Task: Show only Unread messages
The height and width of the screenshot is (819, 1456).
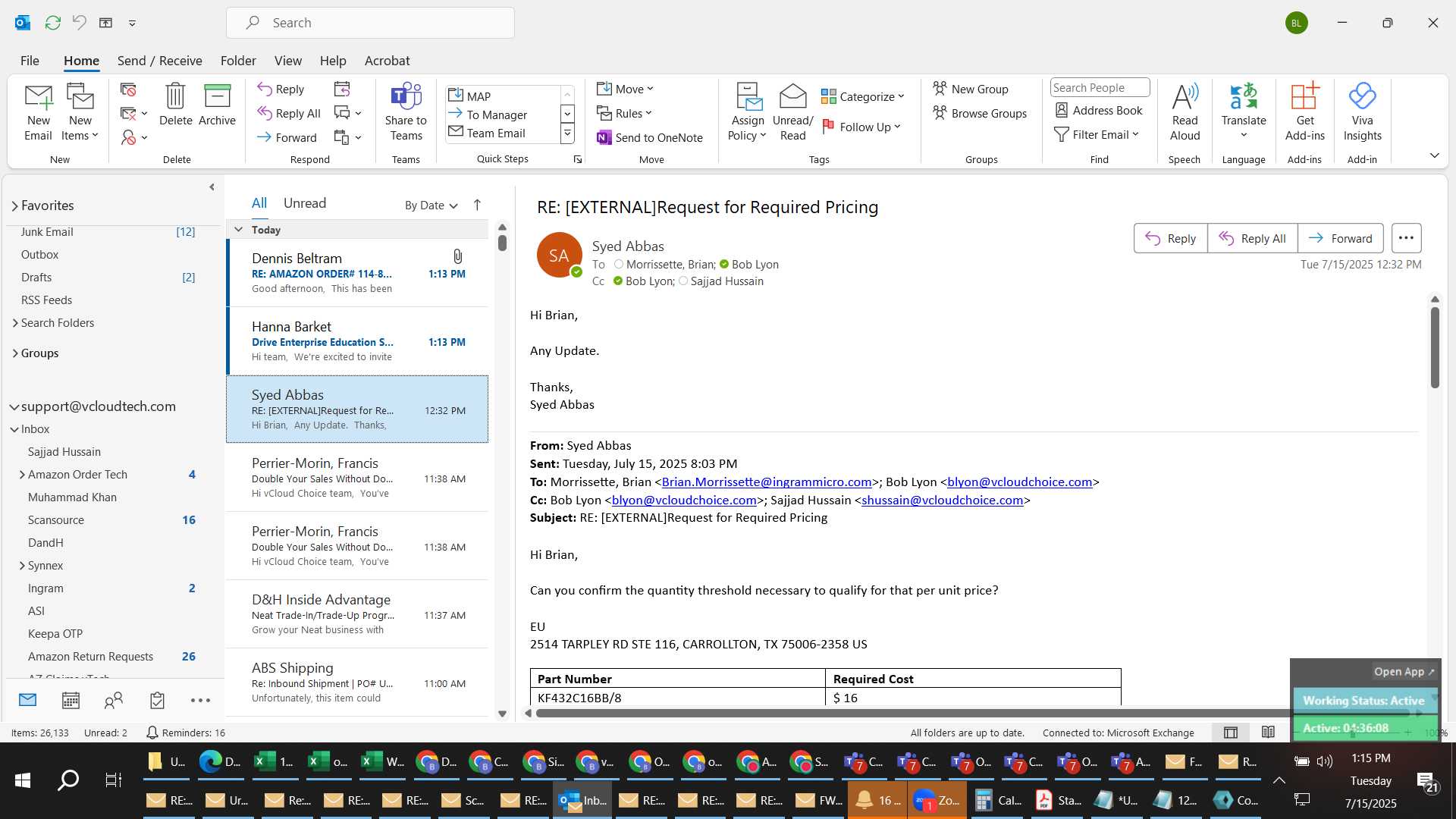Action: pyautogui.click(x=305, y=203)
